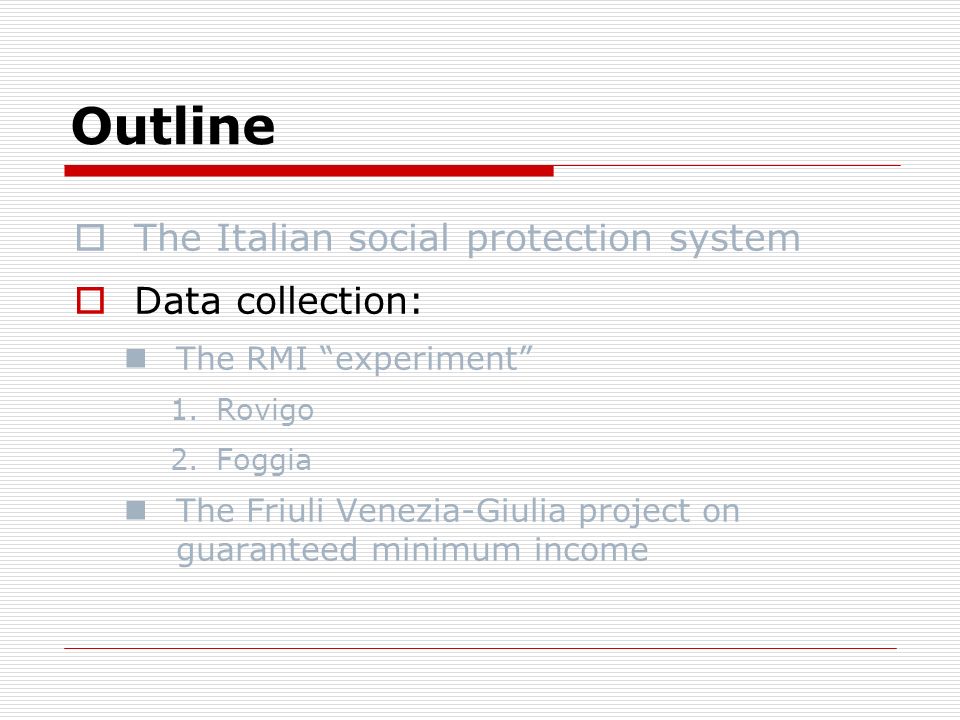960x720 pixels.
Task: Click the numbered item "Foggia"
Action: pos(264,460)
